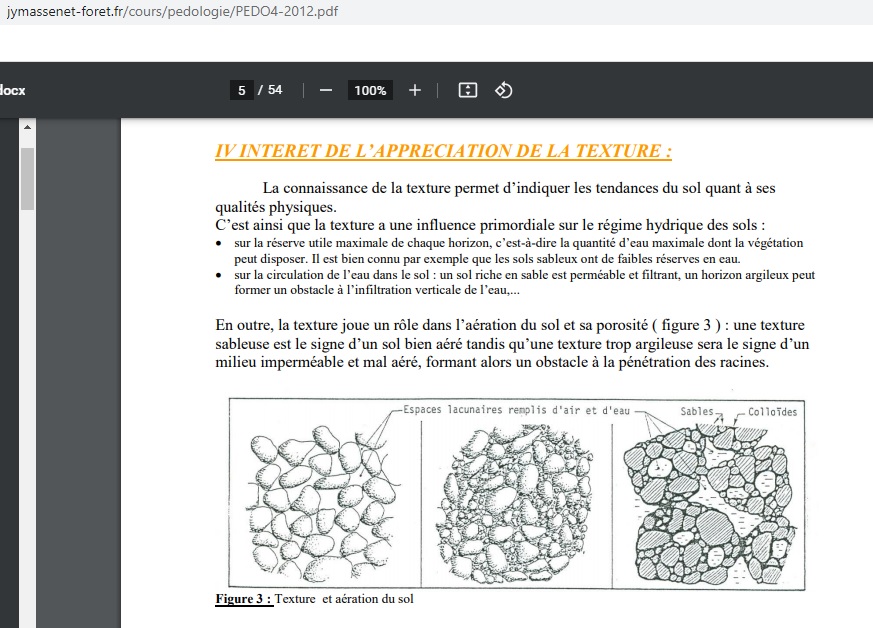Click the orange section IV heading

coord(443,151)
